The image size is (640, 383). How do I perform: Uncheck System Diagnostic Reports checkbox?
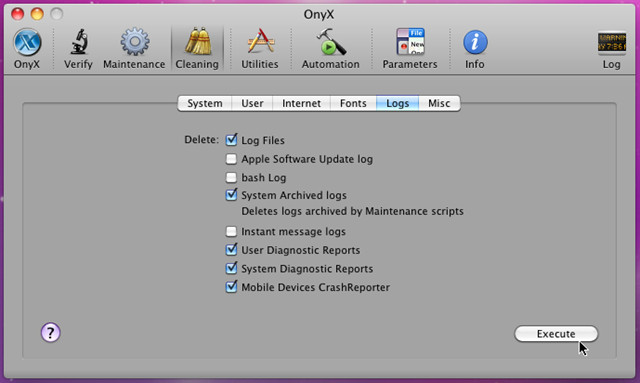pyautogui.click(x=231, y=269)
